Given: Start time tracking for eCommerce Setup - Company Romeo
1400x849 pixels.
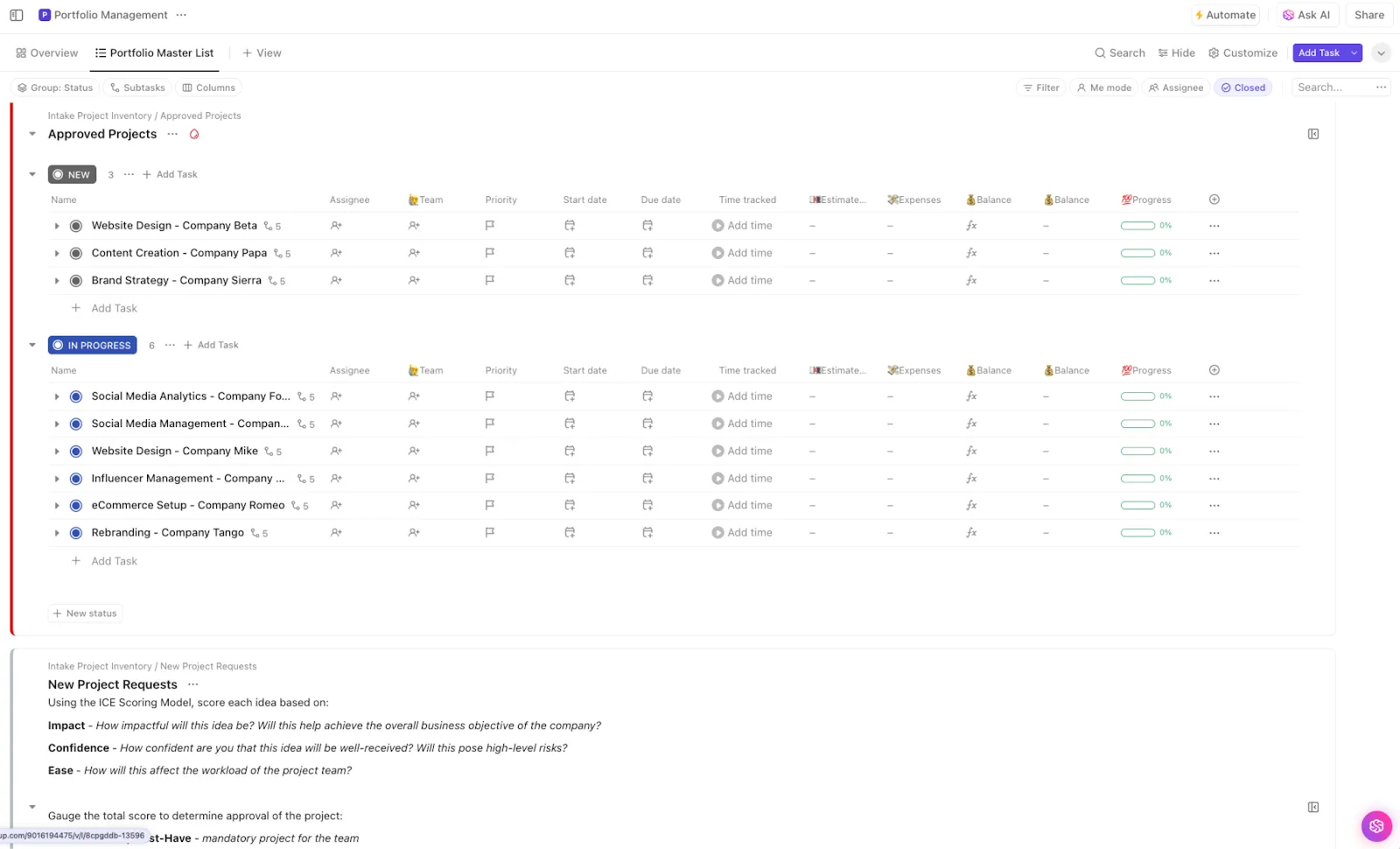Looking at the screenshot, I should click(x=742, y=505).
